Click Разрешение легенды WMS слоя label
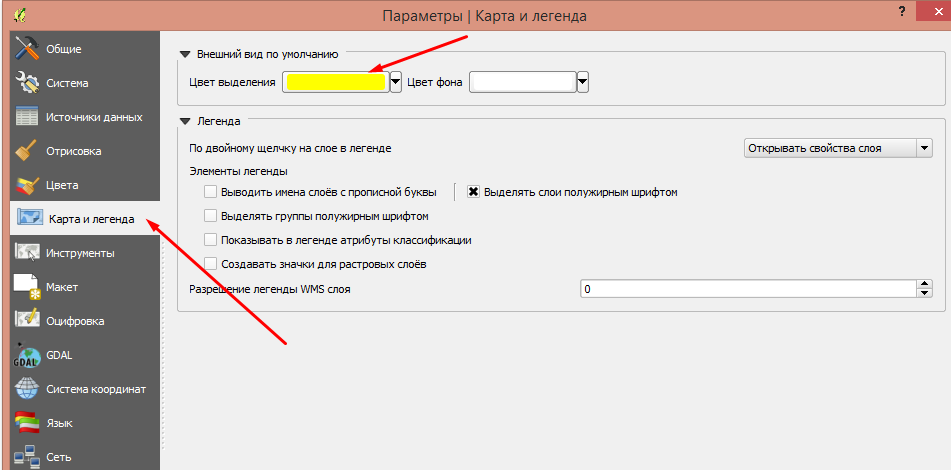 [270, 289]
